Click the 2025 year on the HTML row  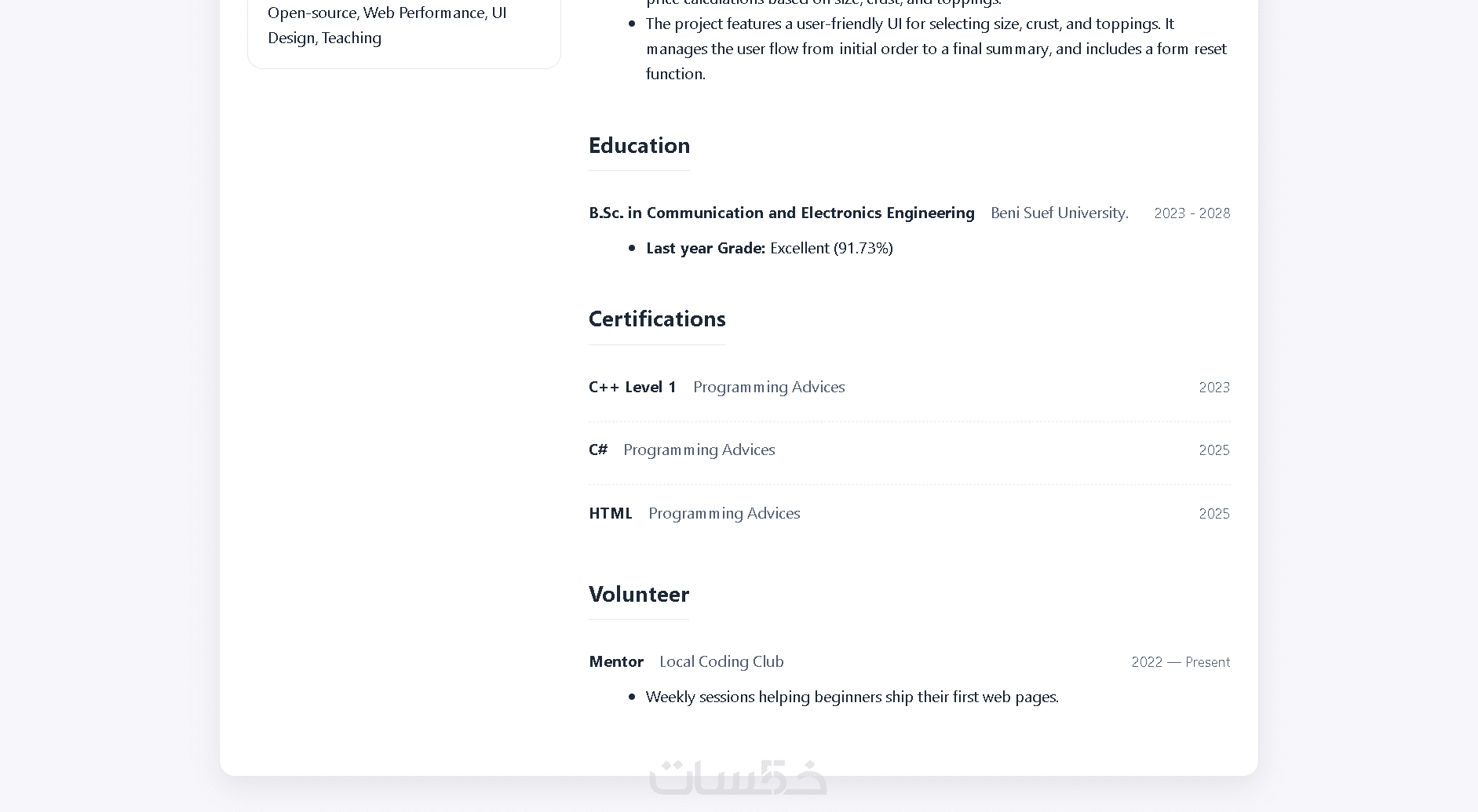coord(1213,514)
